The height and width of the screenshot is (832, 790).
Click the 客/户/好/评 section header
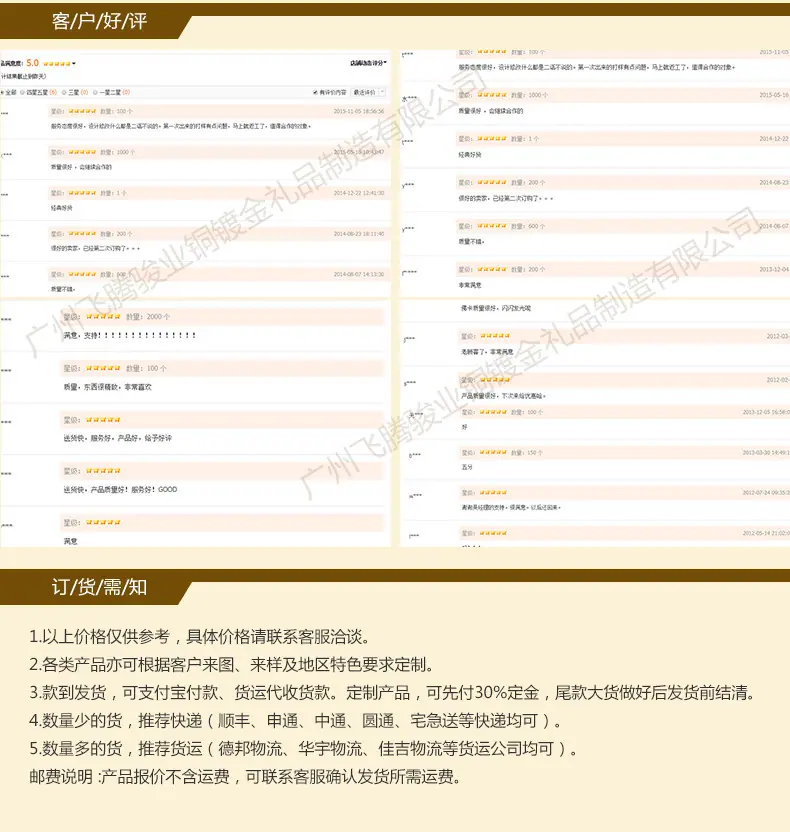coord(99,21)
